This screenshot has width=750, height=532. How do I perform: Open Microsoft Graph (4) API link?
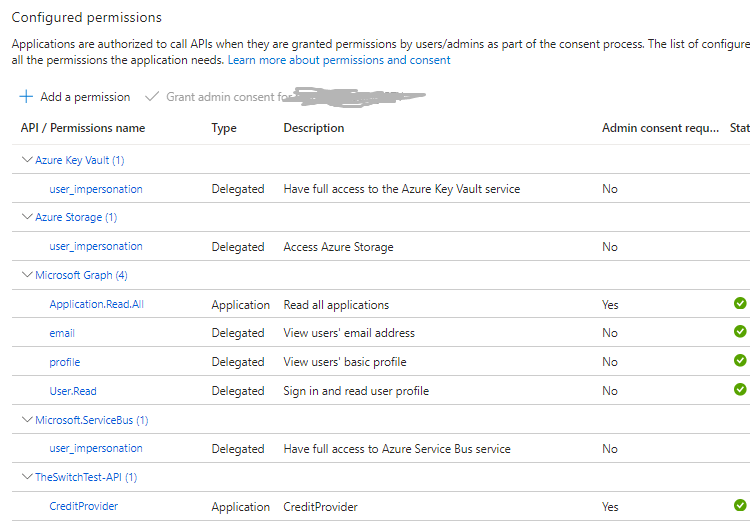[81, 275]
